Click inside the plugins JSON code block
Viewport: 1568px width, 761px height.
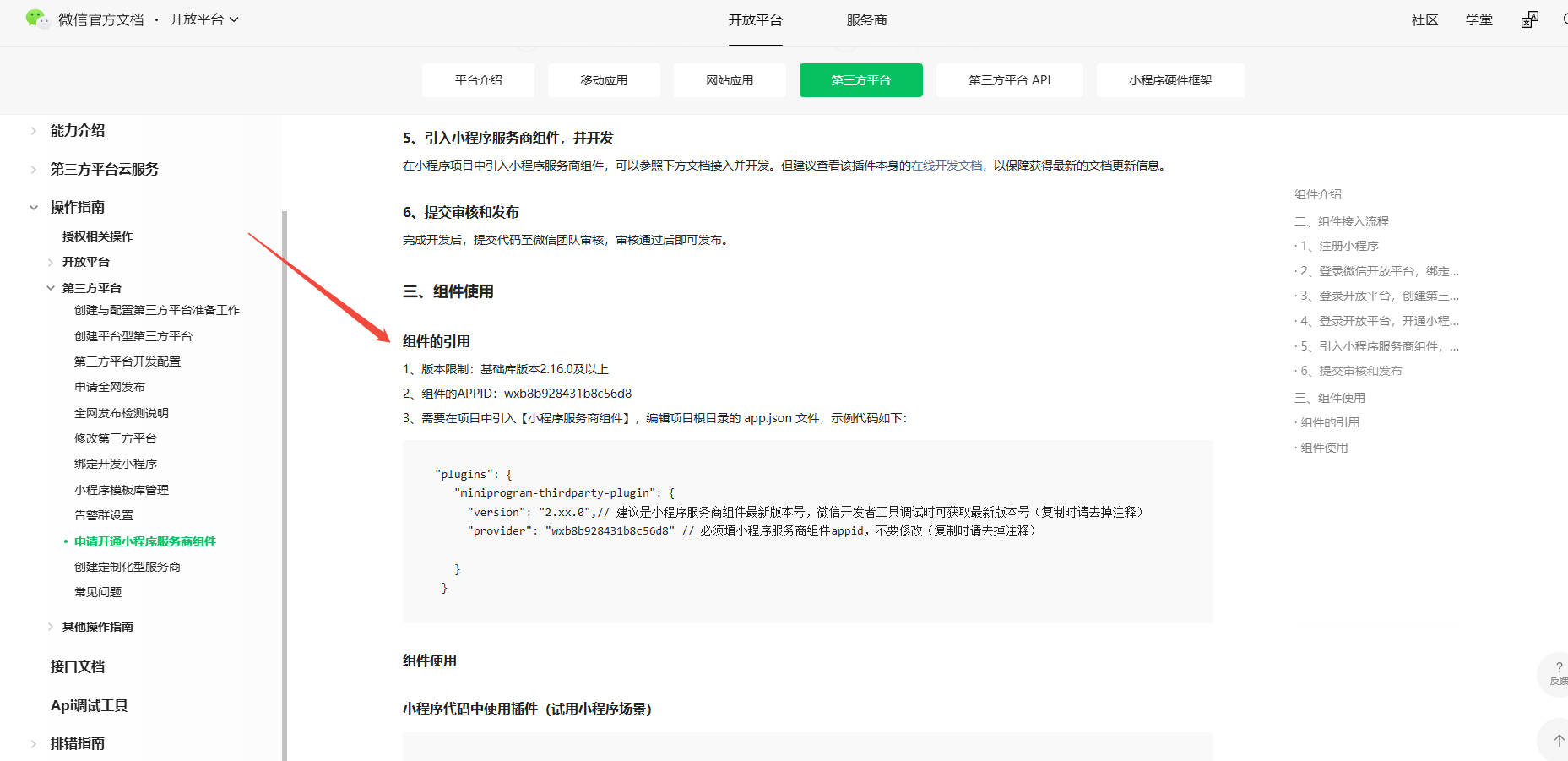(x=808, y=531)
